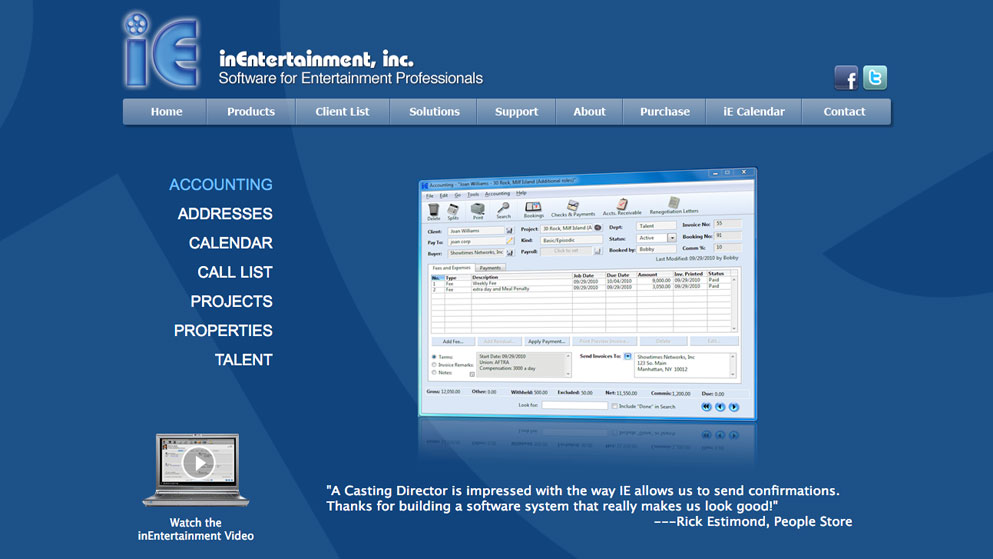The height and width of the screenshot is (559, 993).
Task: Click the small icon beside Notes radio
Action: point(472,374)
